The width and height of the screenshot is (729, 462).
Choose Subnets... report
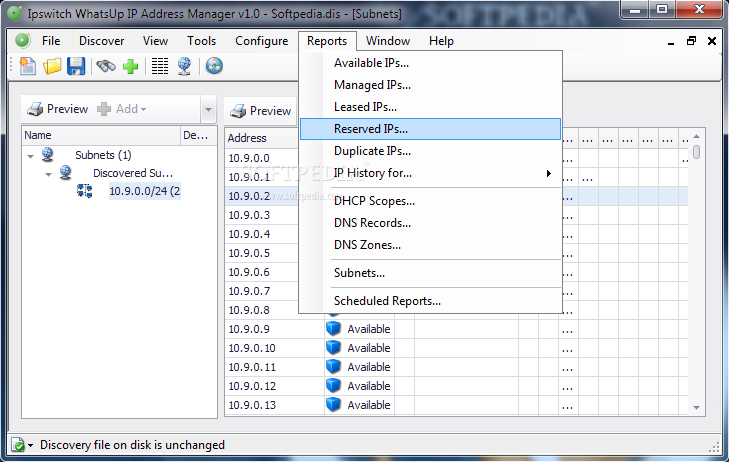point(431,273)
